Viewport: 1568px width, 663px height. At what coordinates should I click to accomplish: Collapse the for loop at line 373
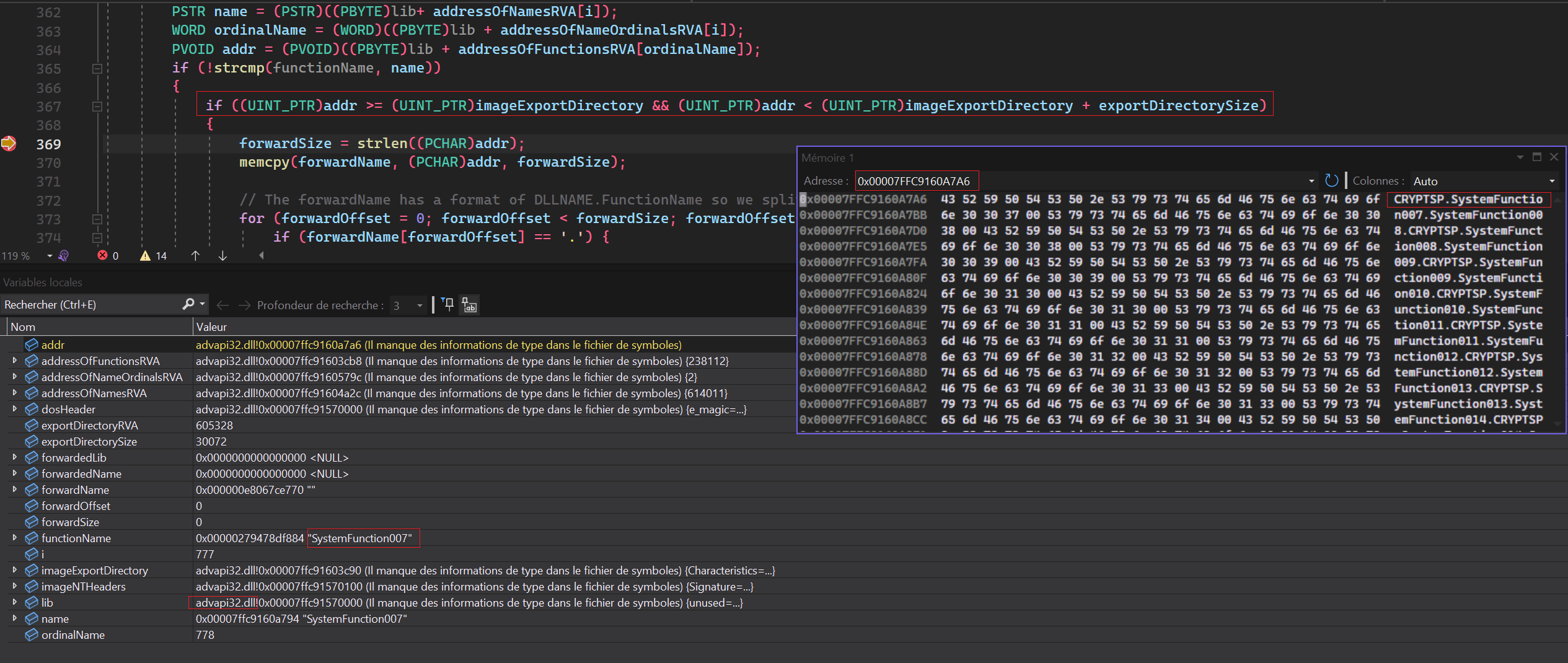pyautogui.click(x=97, y=219)
